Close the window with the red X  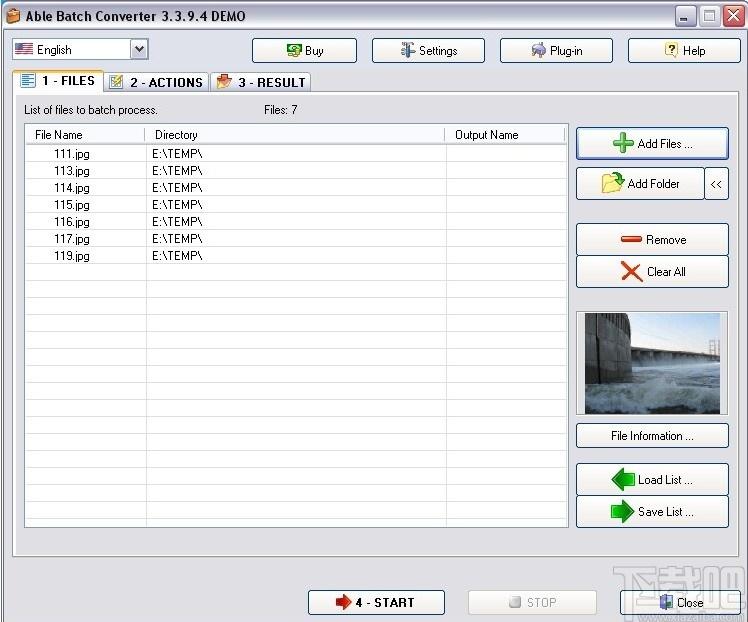[x=733, y=17]
